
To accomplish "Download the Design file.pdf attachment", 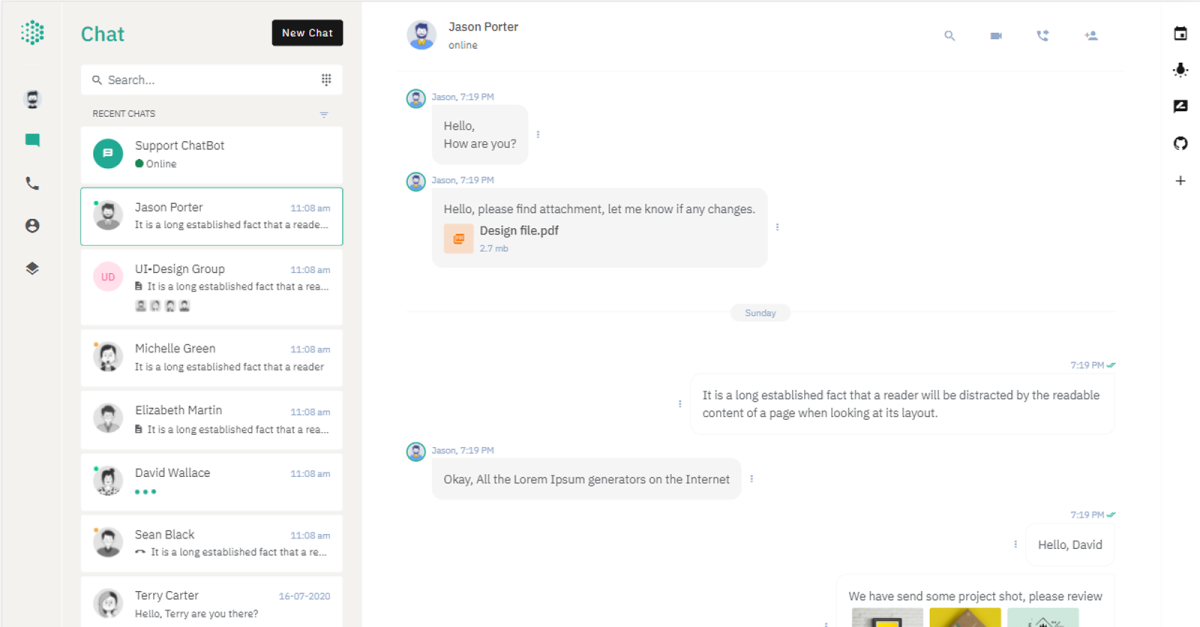I will coord(458,238).
